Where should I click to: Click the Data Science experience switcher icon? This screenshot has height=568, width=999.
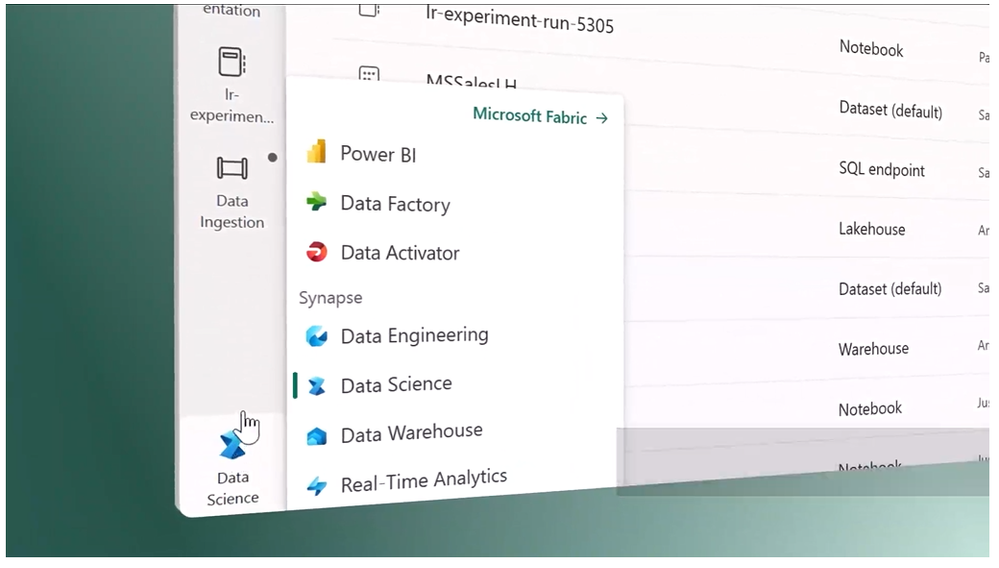[x=232, y=444]
